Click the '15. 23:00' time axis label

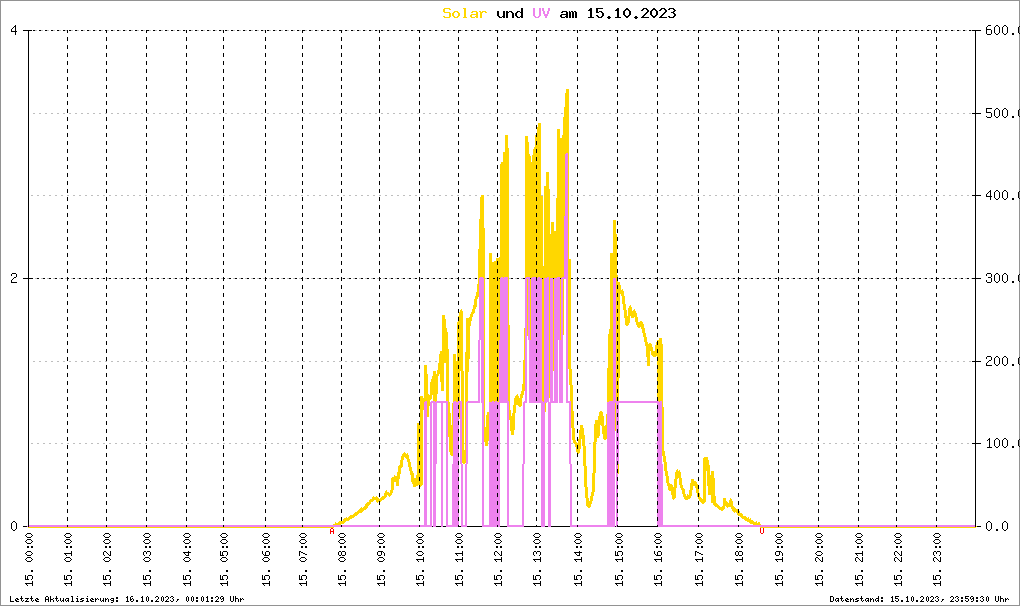[937, 559]
